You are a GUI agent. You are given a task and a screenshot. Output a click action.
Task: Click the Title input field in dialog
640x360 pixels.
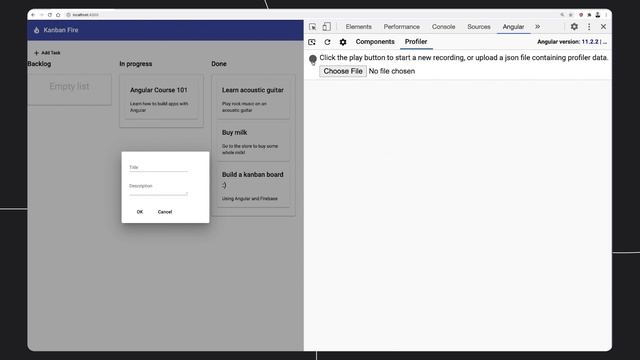(158, 167)
